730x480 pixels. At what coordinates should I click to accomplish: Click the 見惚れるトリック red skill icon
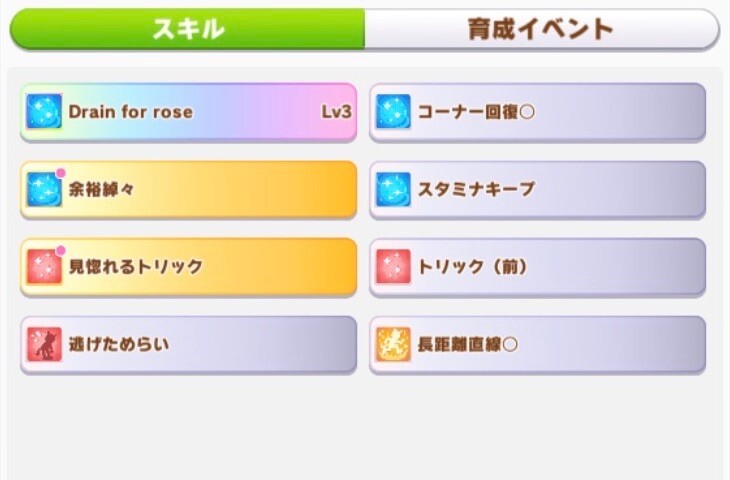(44, 267)
